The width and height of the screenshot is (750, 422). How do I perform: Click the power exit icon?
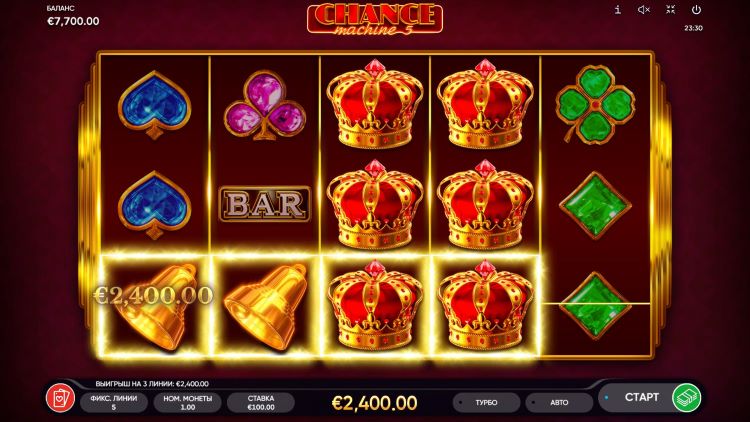(696, 10)
